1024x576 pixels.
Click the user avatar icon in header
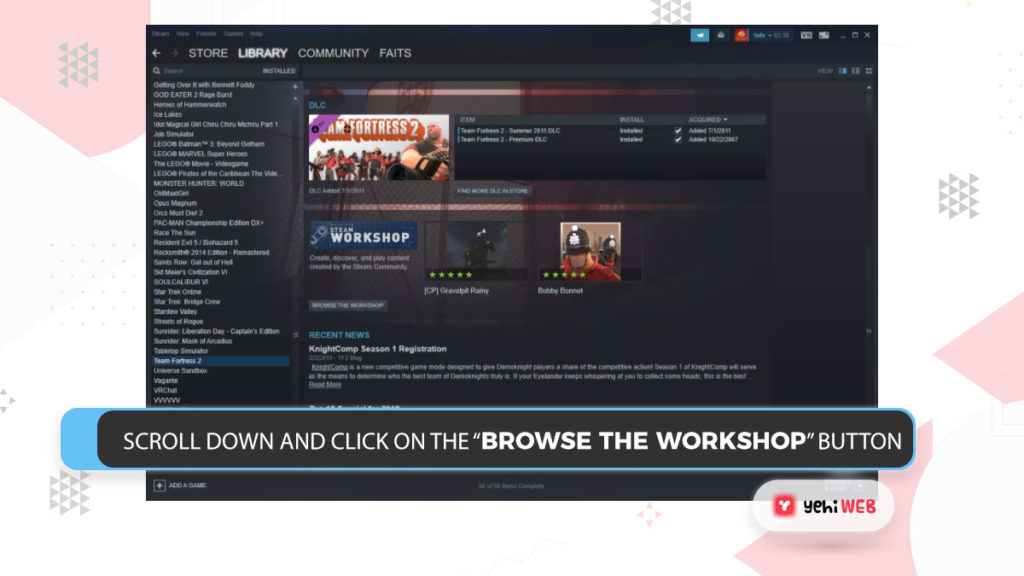pyautogui.click(x=742, y=35)
